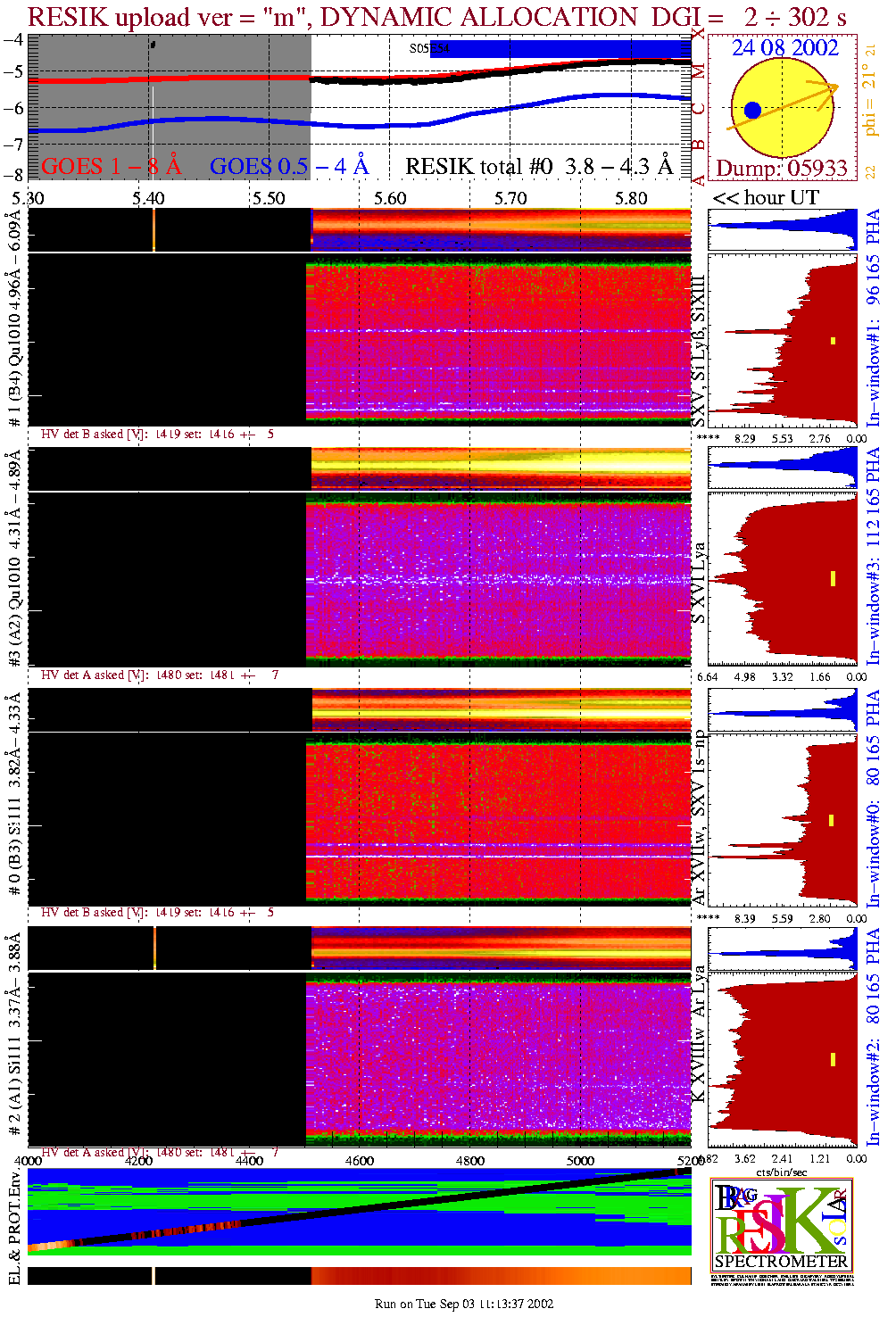
Task: Click the orange gradient intensity bar at the bottom
Action: tap(500, 1276)
